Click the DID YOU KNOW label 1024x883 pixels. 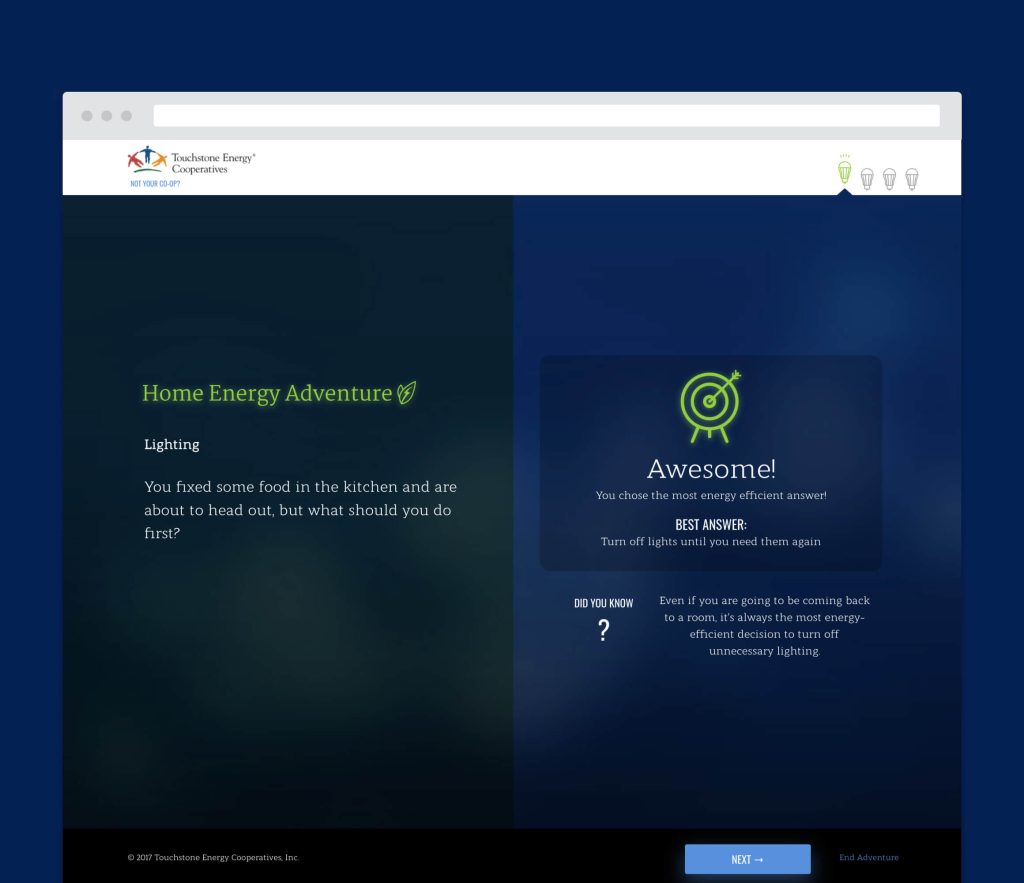tap(603, 603)
